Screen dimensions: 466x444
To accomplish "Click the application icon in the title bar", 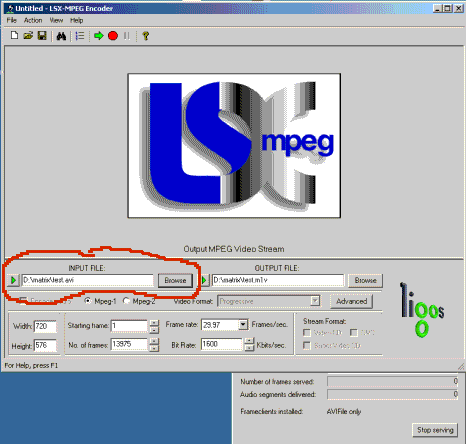I will click(x=10, y=8).
